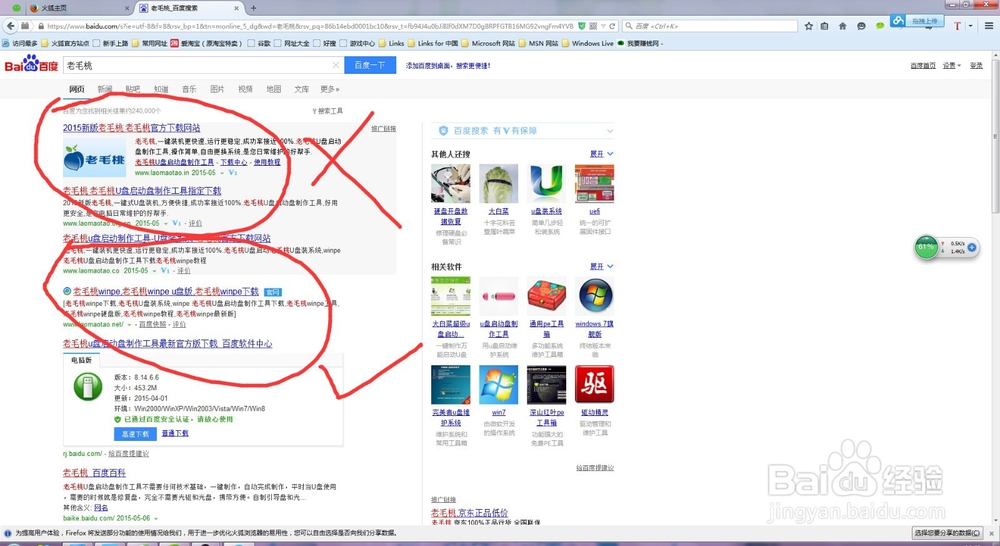Dismiss the Firefox data notification bar X
This screenshot has width=1000, height=546.
click(x=992, y=533)
